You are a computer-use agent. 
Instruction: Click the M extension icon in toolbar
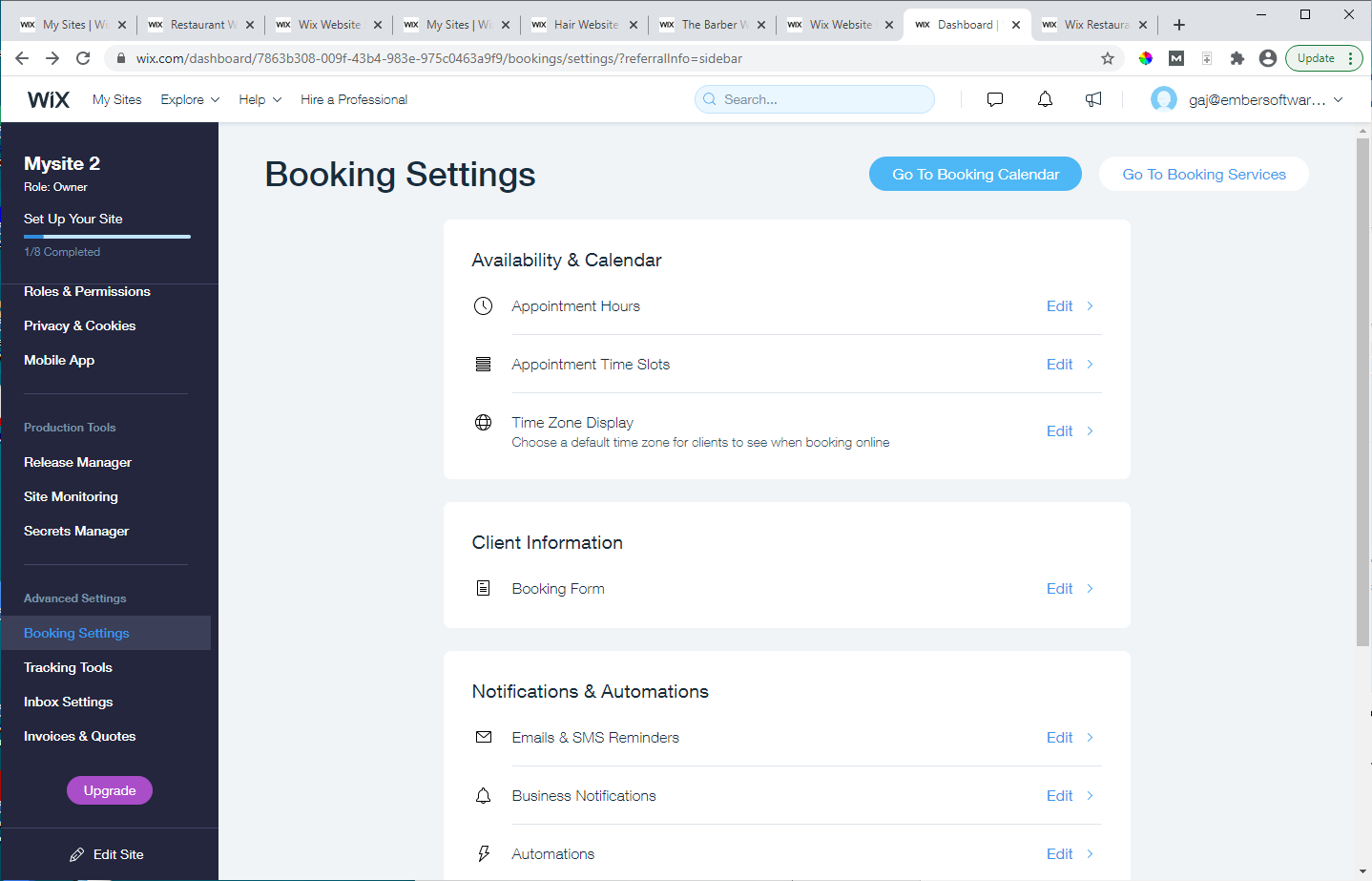1176,58
